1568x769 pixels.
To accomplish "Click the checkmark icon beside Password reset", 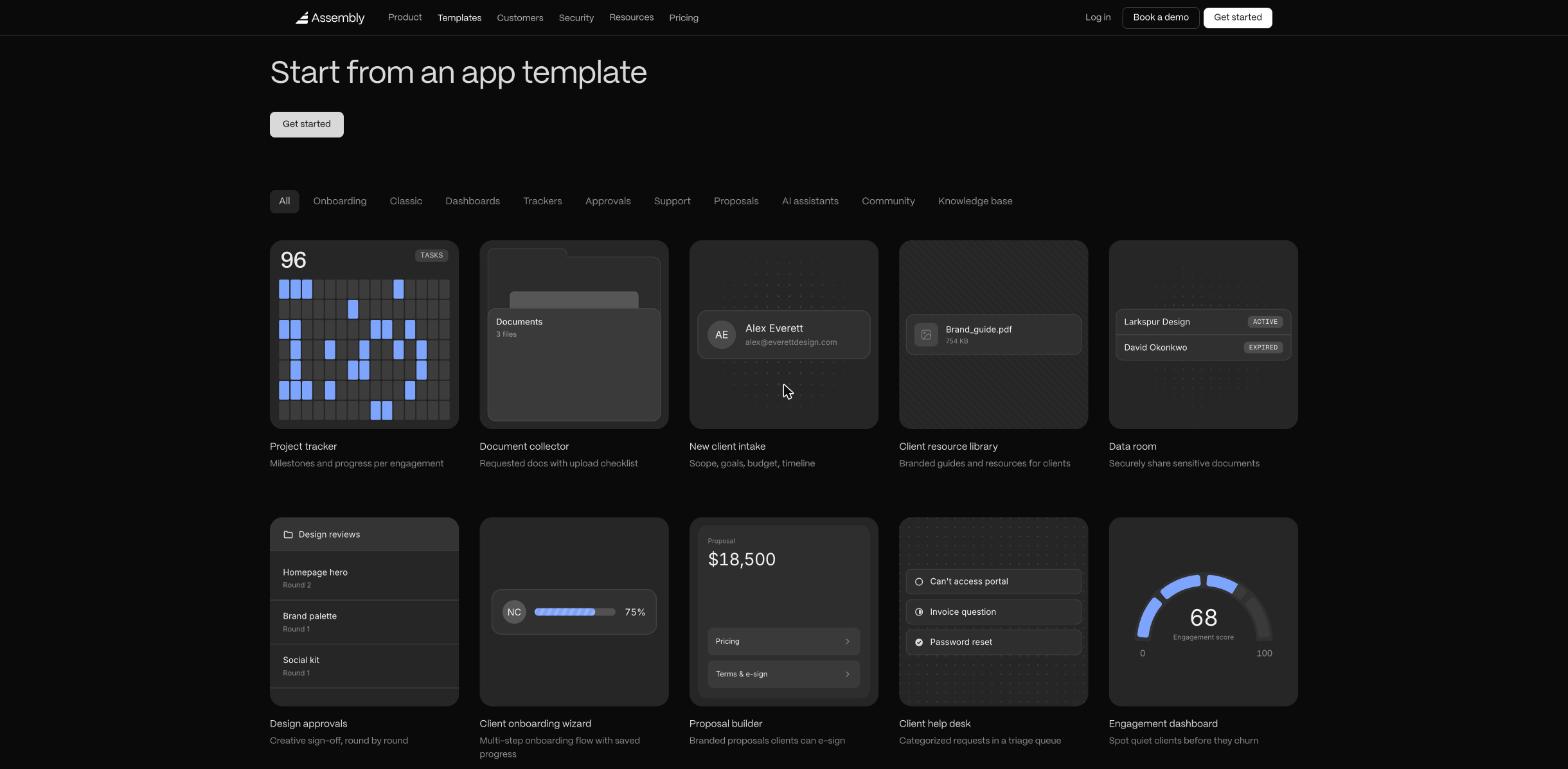I will 919,642.
